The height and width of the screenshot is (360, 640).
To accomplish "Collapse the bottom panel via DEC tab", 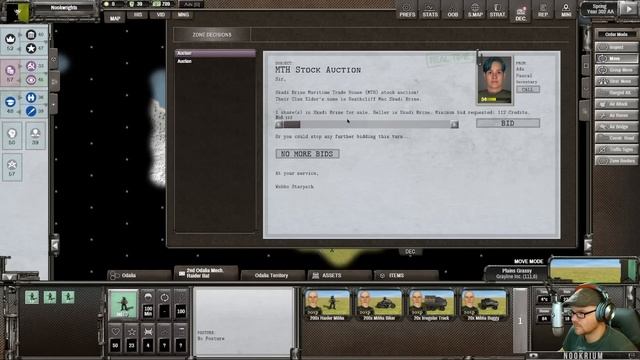I will click(410, 251).
